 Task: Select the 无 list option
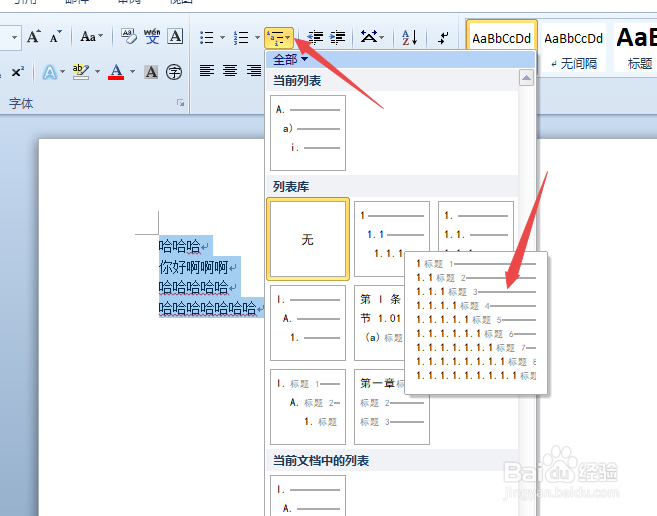(308, 239)
